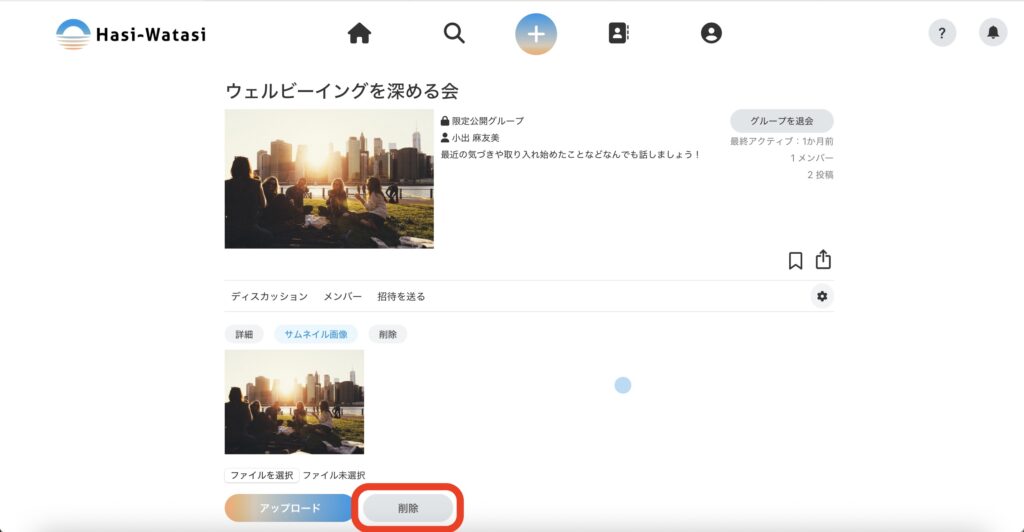This screenshot has width=1024, height=532.
Task: Open the メンバー tab
Action: click(x=342, y=297)
